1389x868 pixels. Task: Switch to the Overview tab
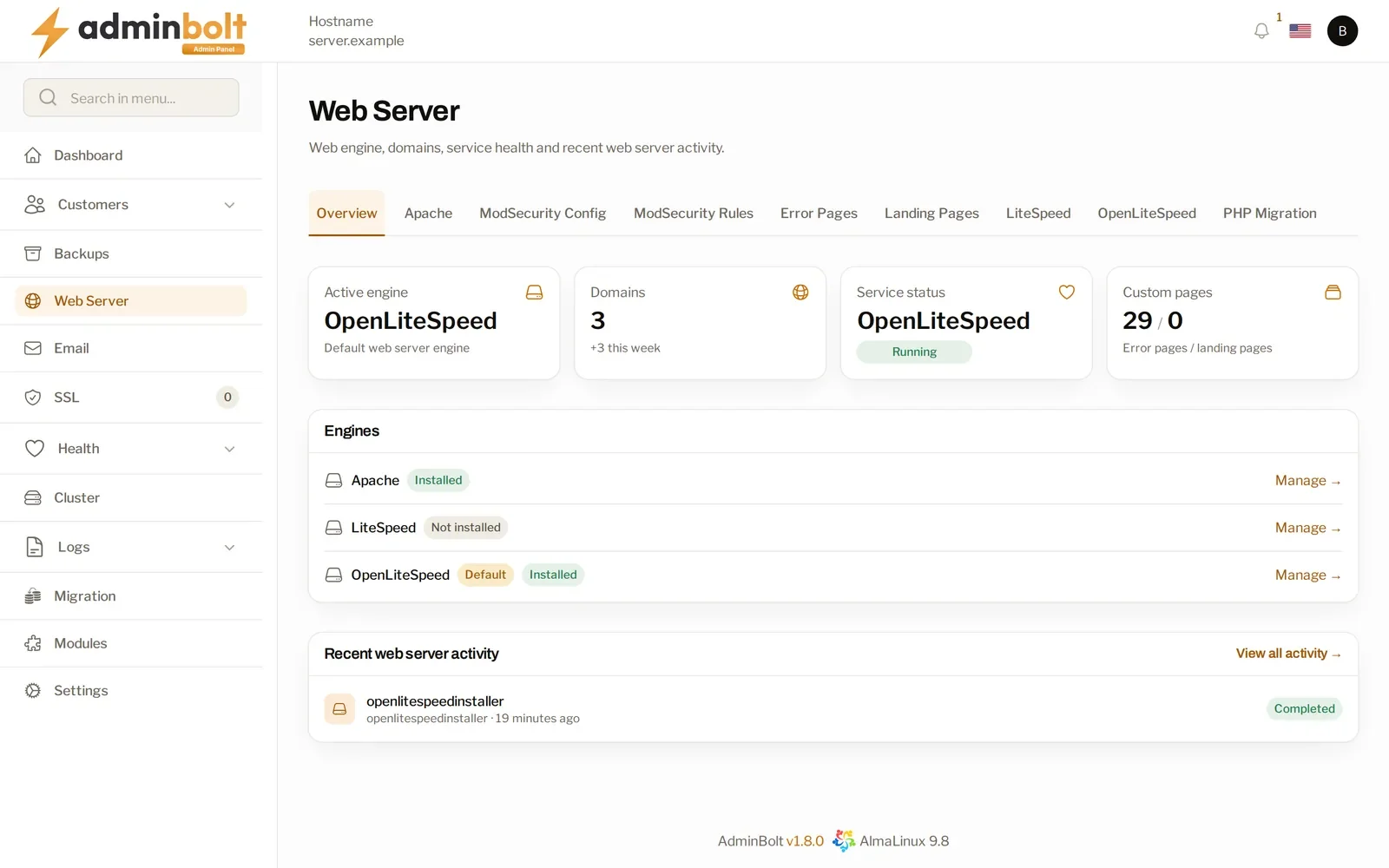coord(346,214)
